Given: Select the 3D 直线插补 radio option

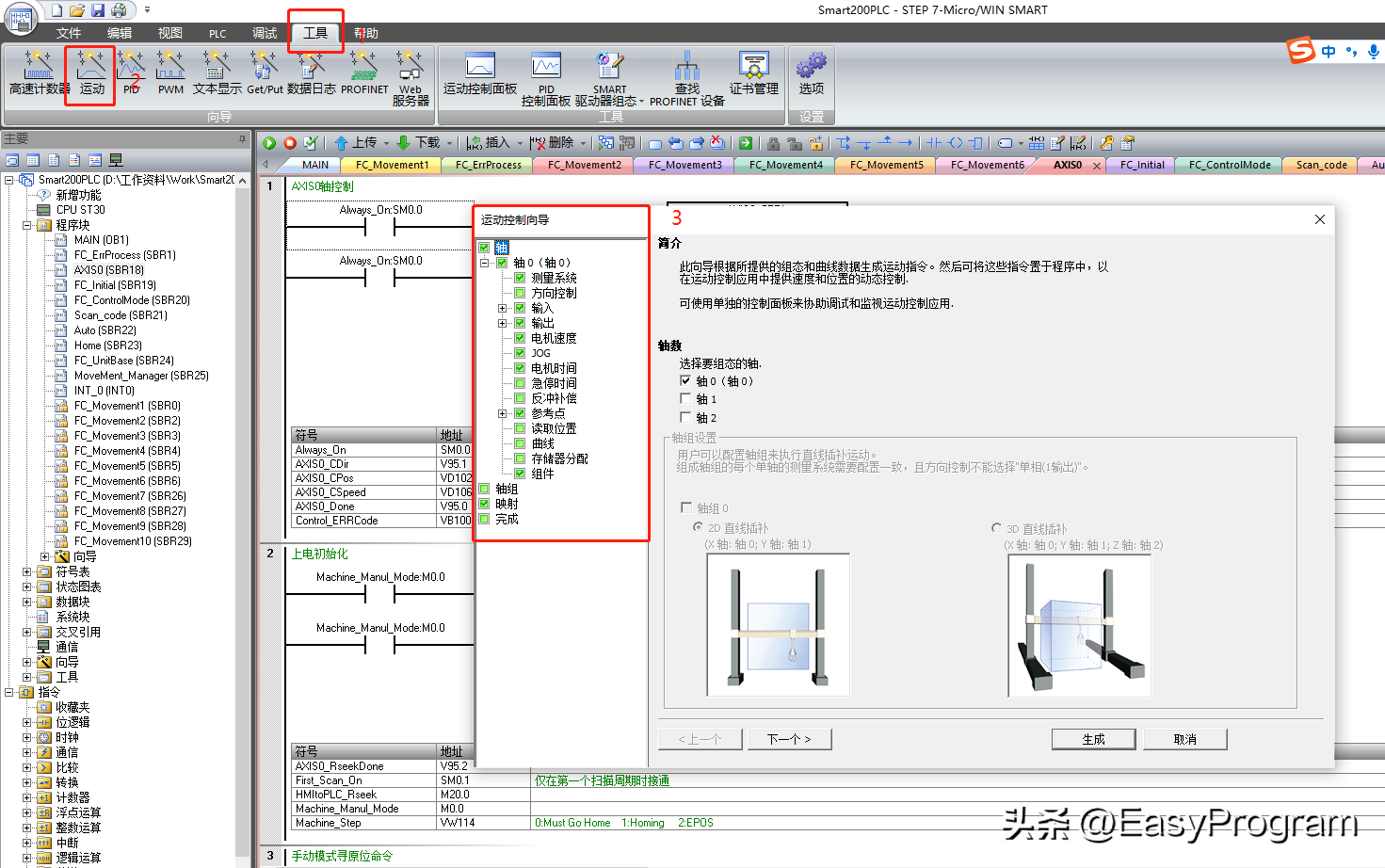Looking at the screenshot, I should pos(996,528).
